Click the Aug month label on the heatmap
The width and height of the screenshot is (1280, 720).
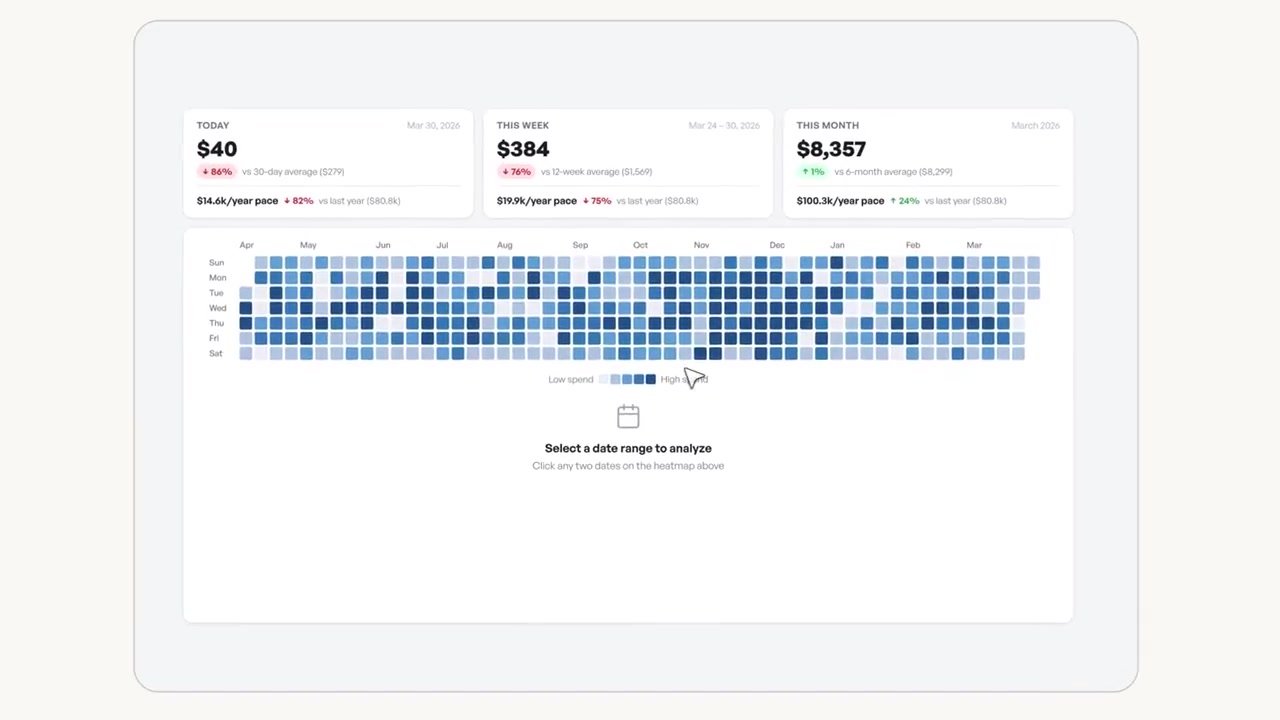coord(504,245)
